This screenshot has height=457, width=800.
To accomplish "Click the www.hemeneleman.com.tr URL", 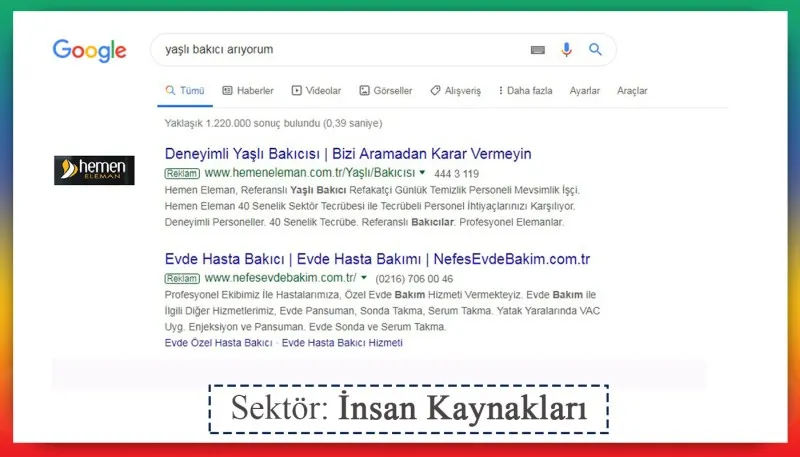I will coord(310,173).
